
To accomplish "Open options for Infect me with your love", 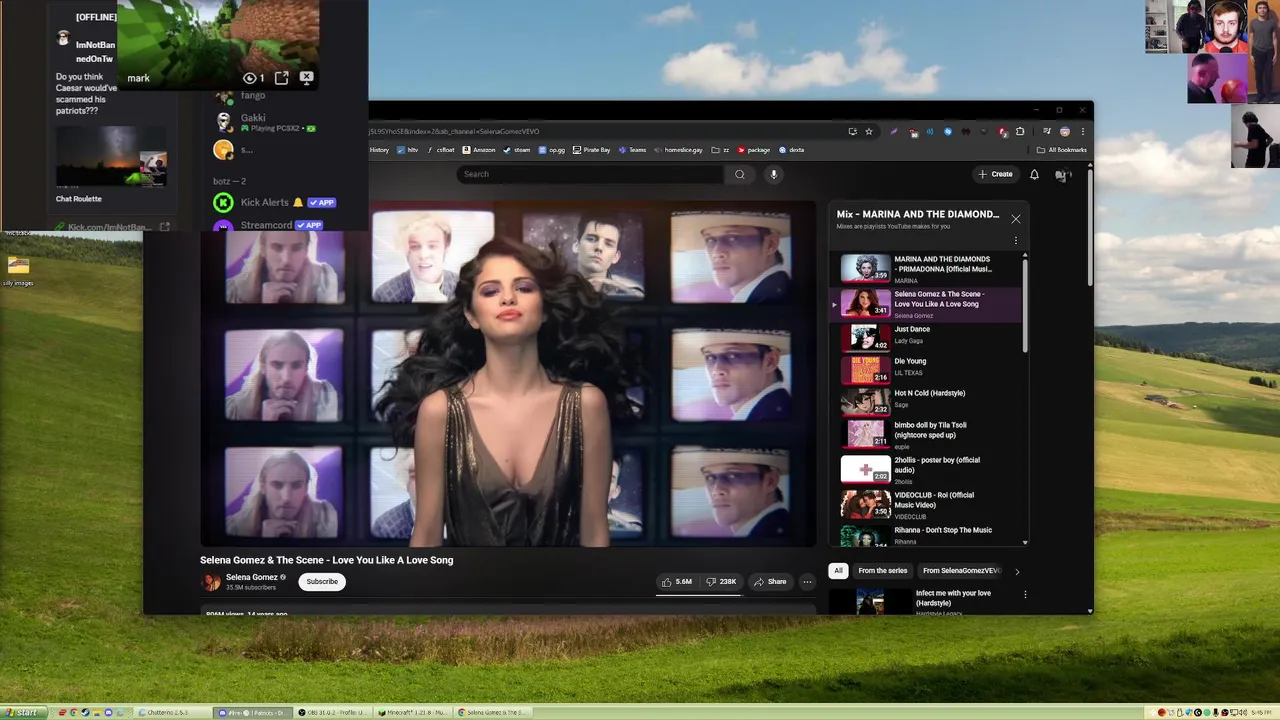I will [x=1025, y=594].
